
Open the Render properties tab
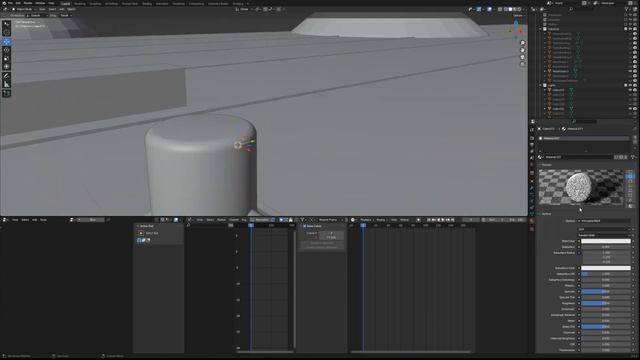pos(532,138)
